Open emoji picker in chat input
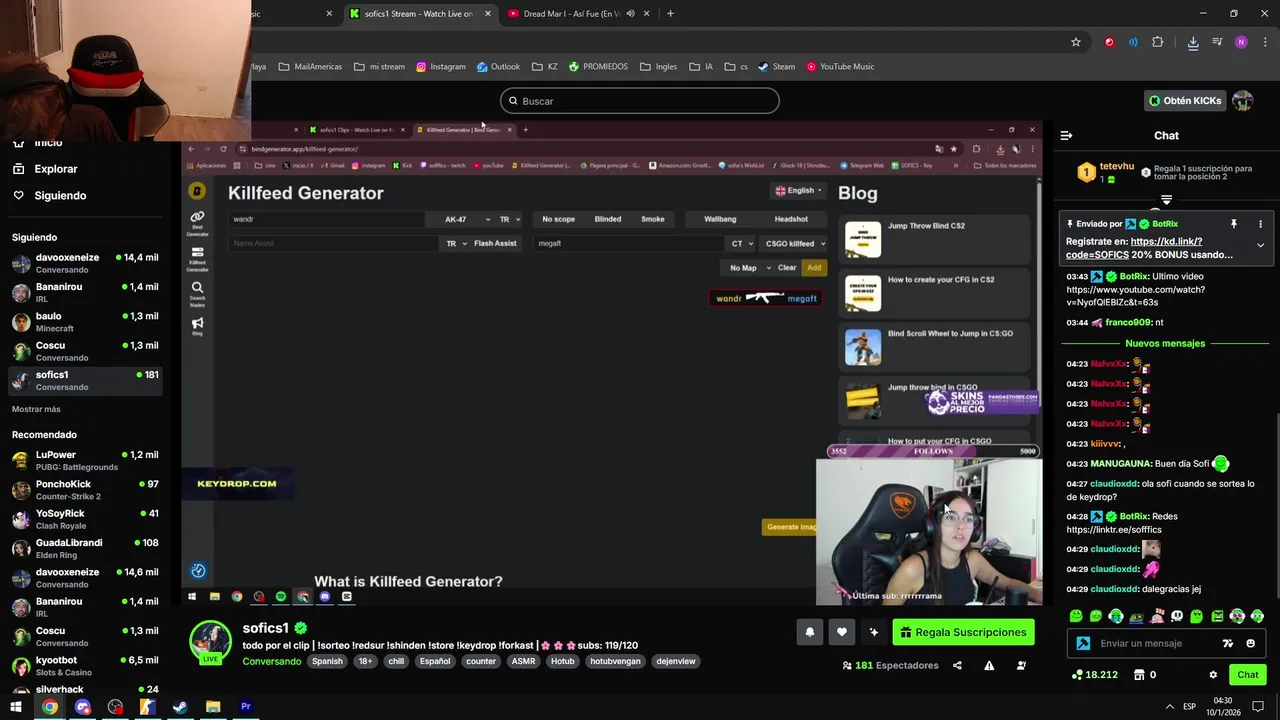1280x720 pixels. [x=1250, y=643]
